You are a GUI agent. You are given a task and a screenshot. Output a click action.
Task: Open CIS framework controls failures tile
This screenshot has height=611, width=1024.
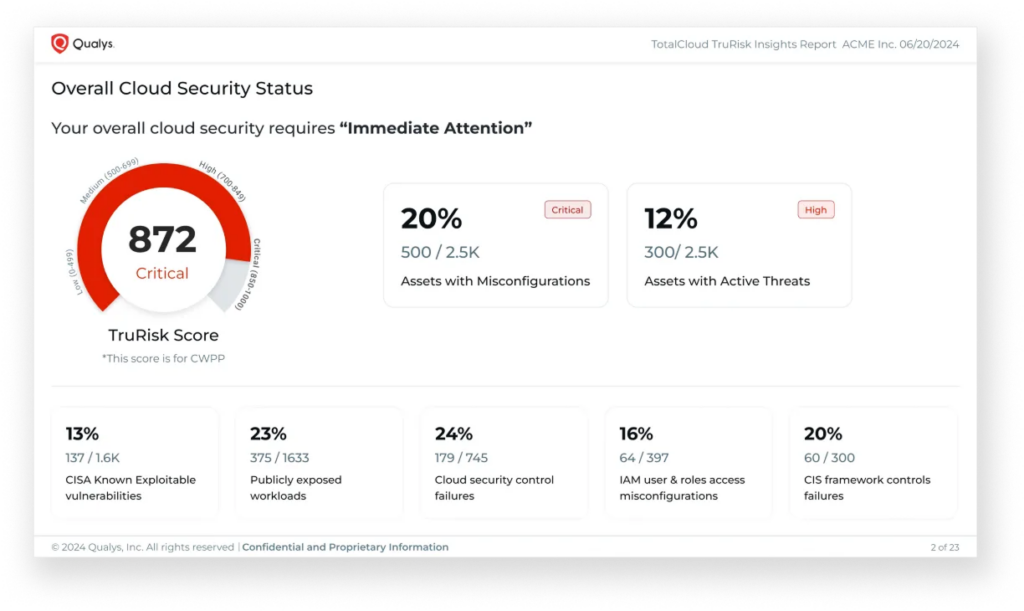click(x=874, y=463)
